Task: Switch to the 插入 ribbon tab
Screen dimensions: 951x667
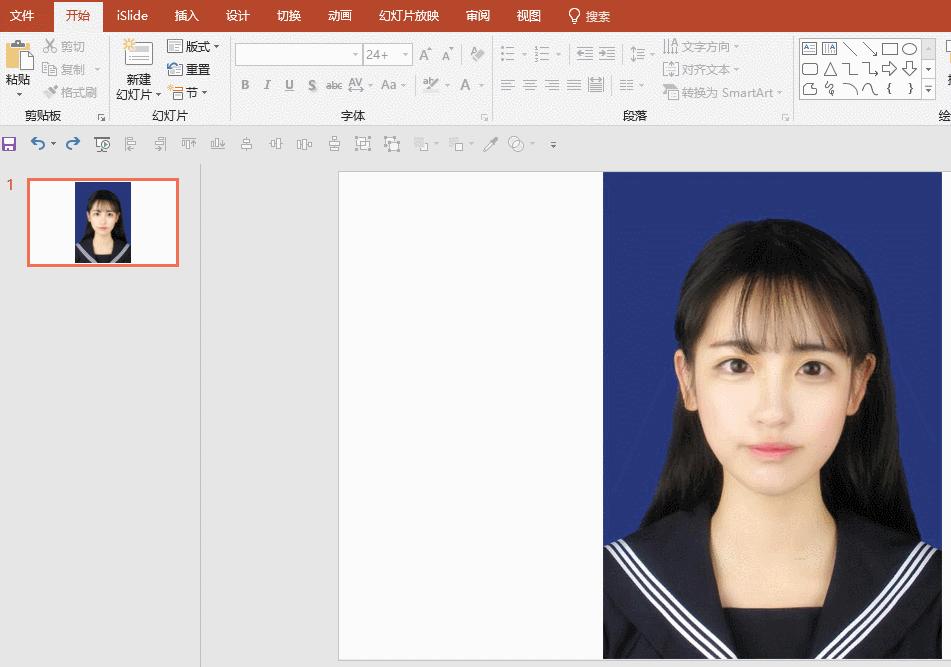Action: click(186, 15)
